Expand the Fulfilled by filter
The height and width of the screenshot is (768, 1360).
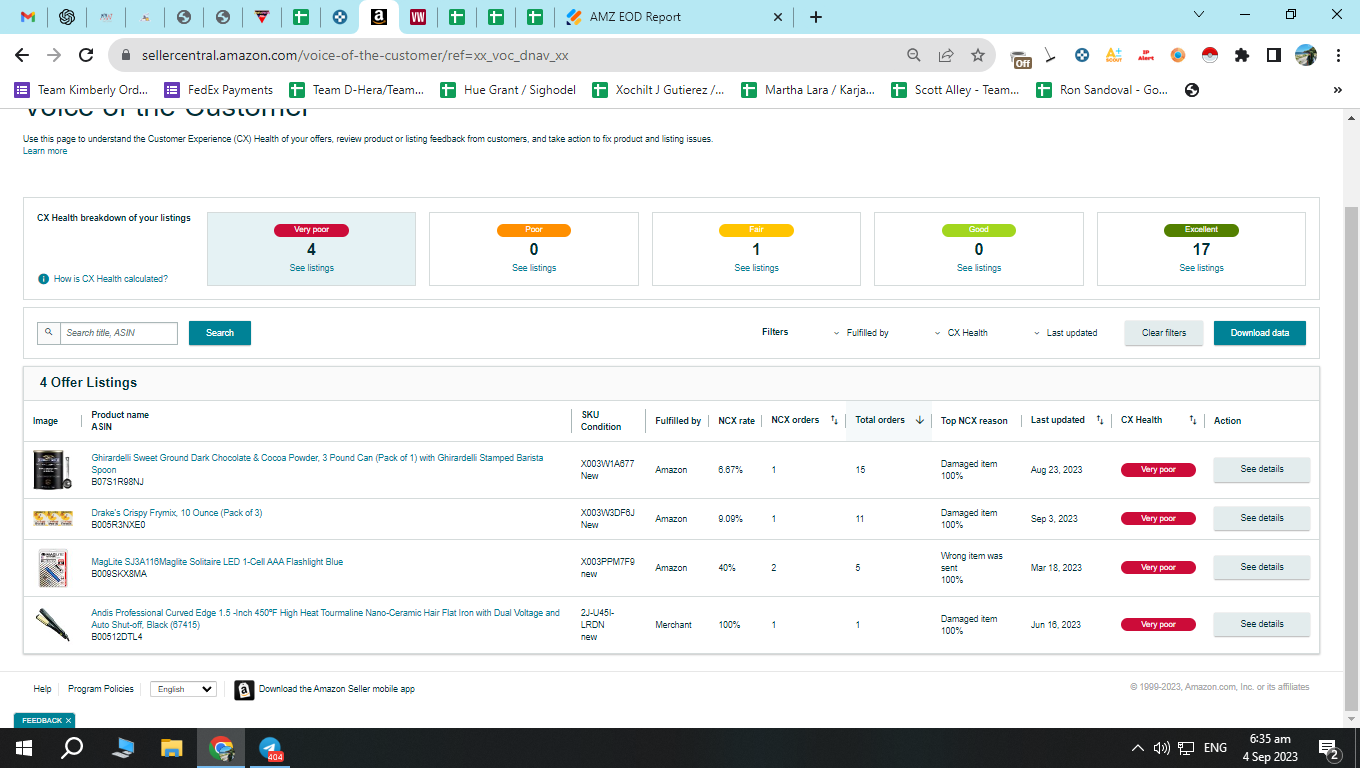(861, 333)
